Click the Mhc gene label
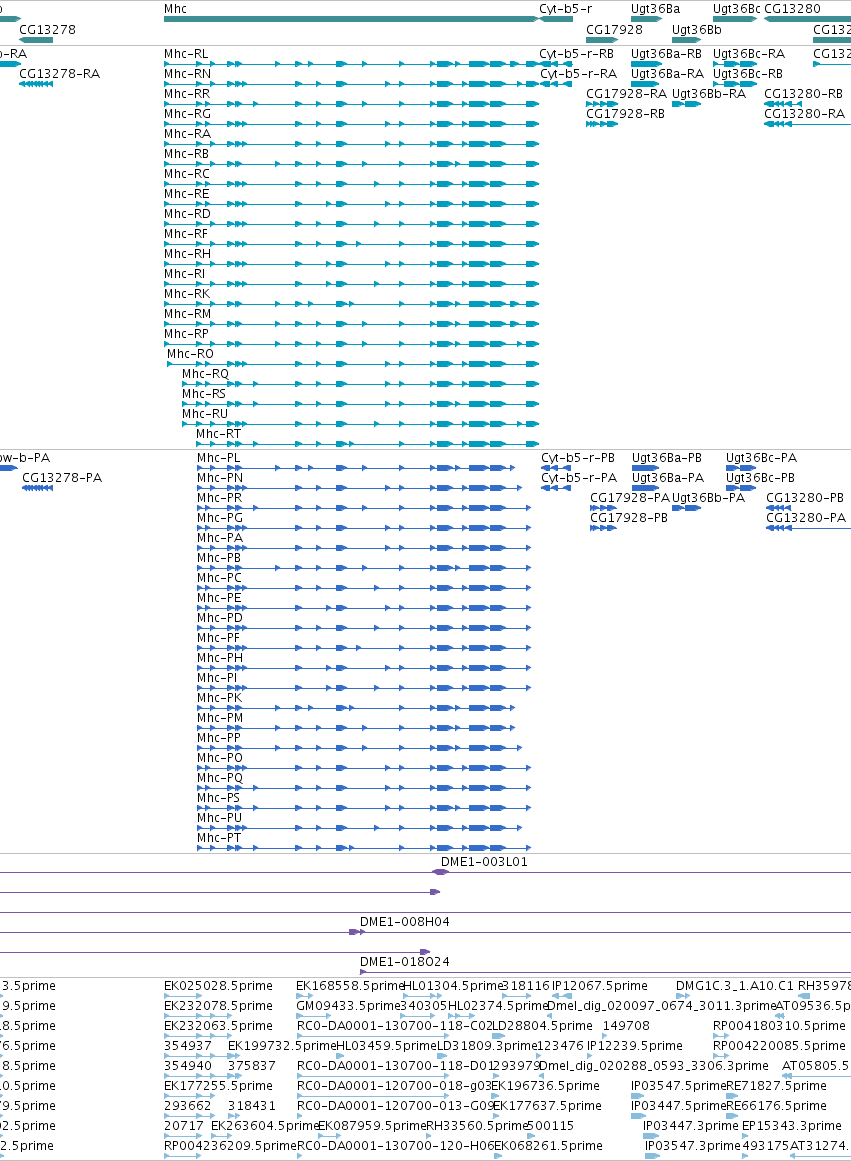 click(176, 9)
